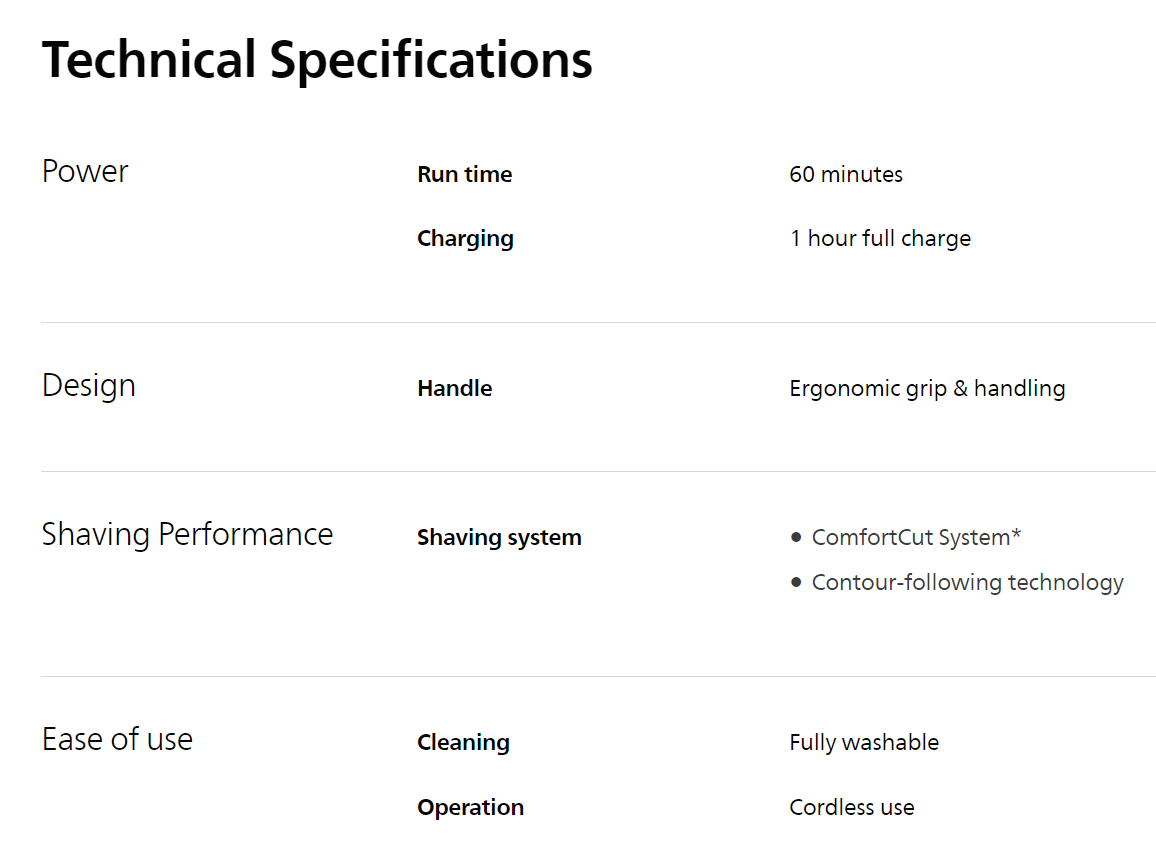Click the Cleaning label
The width and height of the screenshot is (1156, 845).
click(x=463, y=742)
